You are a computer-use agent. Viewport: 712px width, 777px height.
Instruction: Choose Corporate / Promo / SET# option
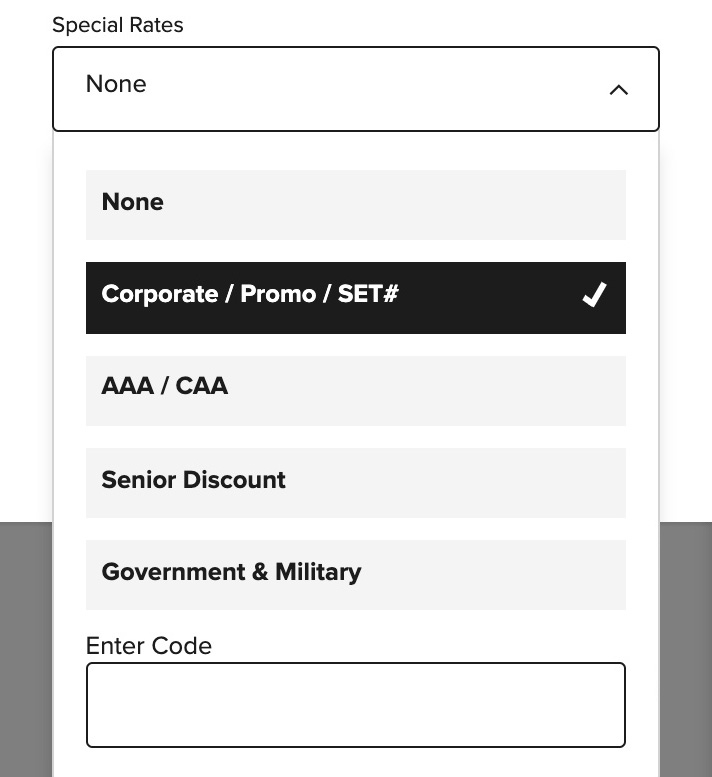(x=356, y=298)
